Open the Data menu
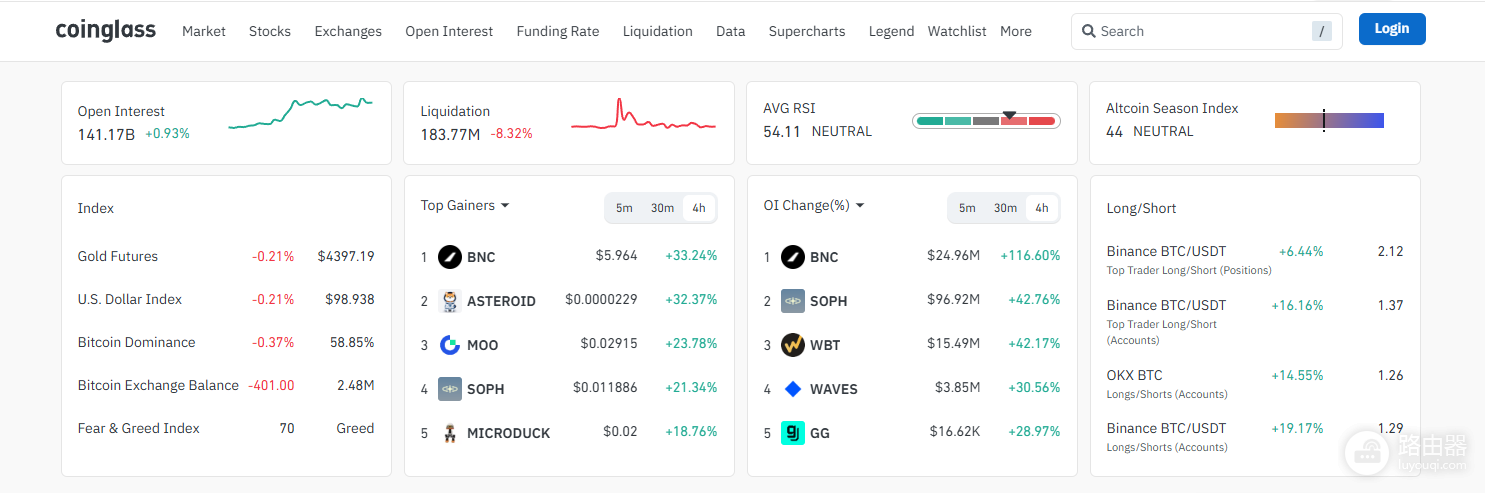 pyautogui.click(x=731, y=31)
